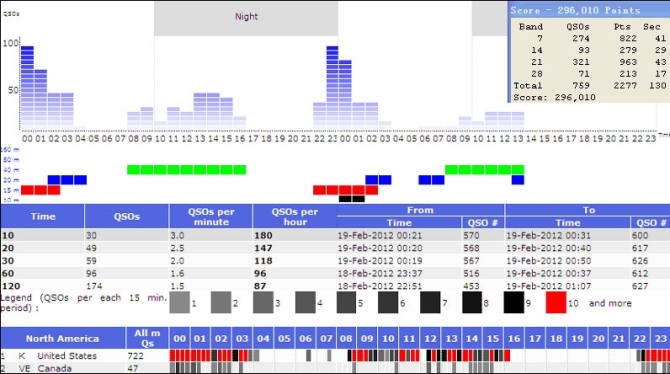Click the black legend swatch labeled 9
670x374 pixels.
click(x=514, y=303)
